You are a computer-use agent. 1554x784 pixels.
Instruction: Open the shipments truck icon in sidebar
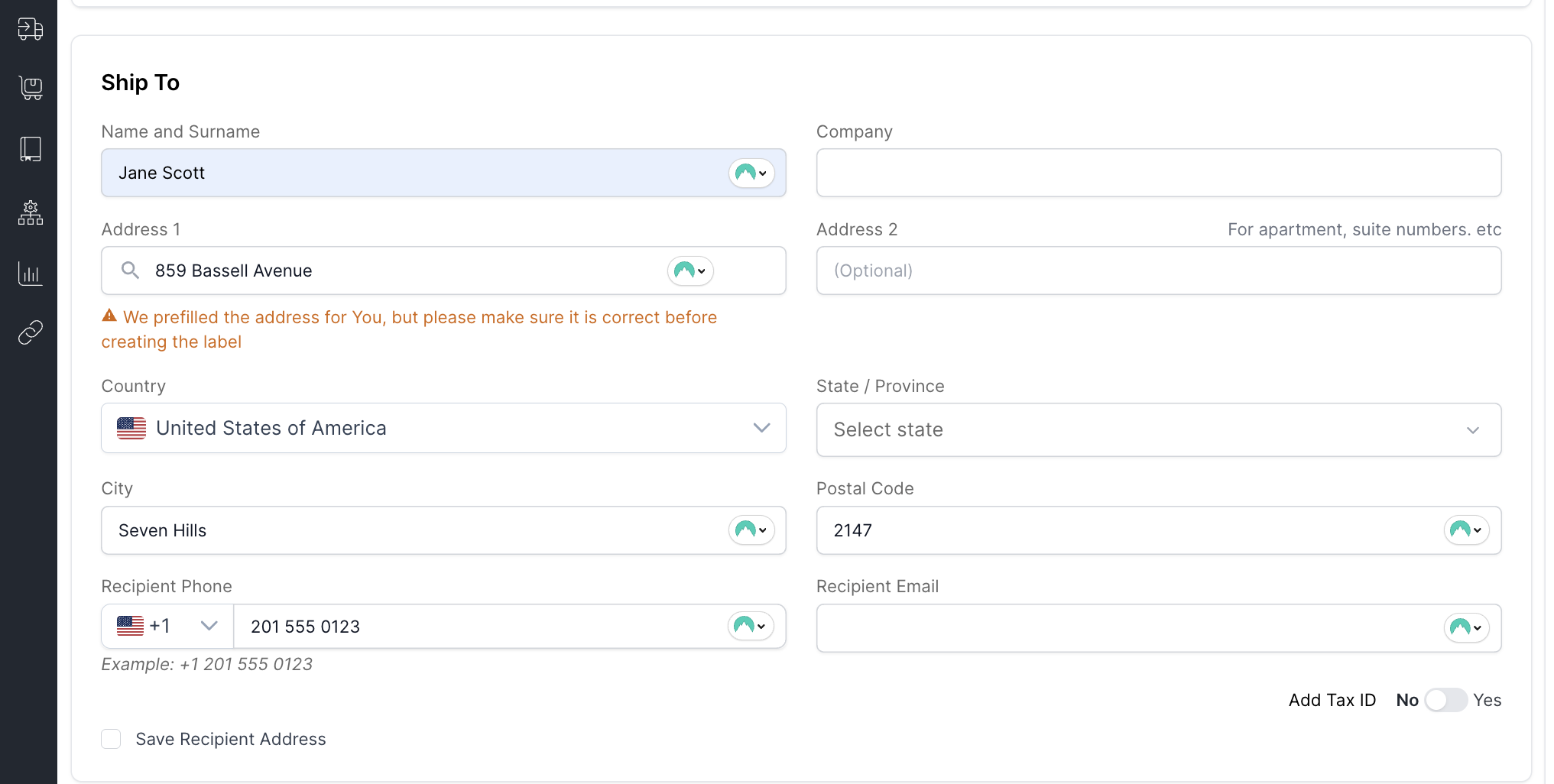[x=29, y=28]
